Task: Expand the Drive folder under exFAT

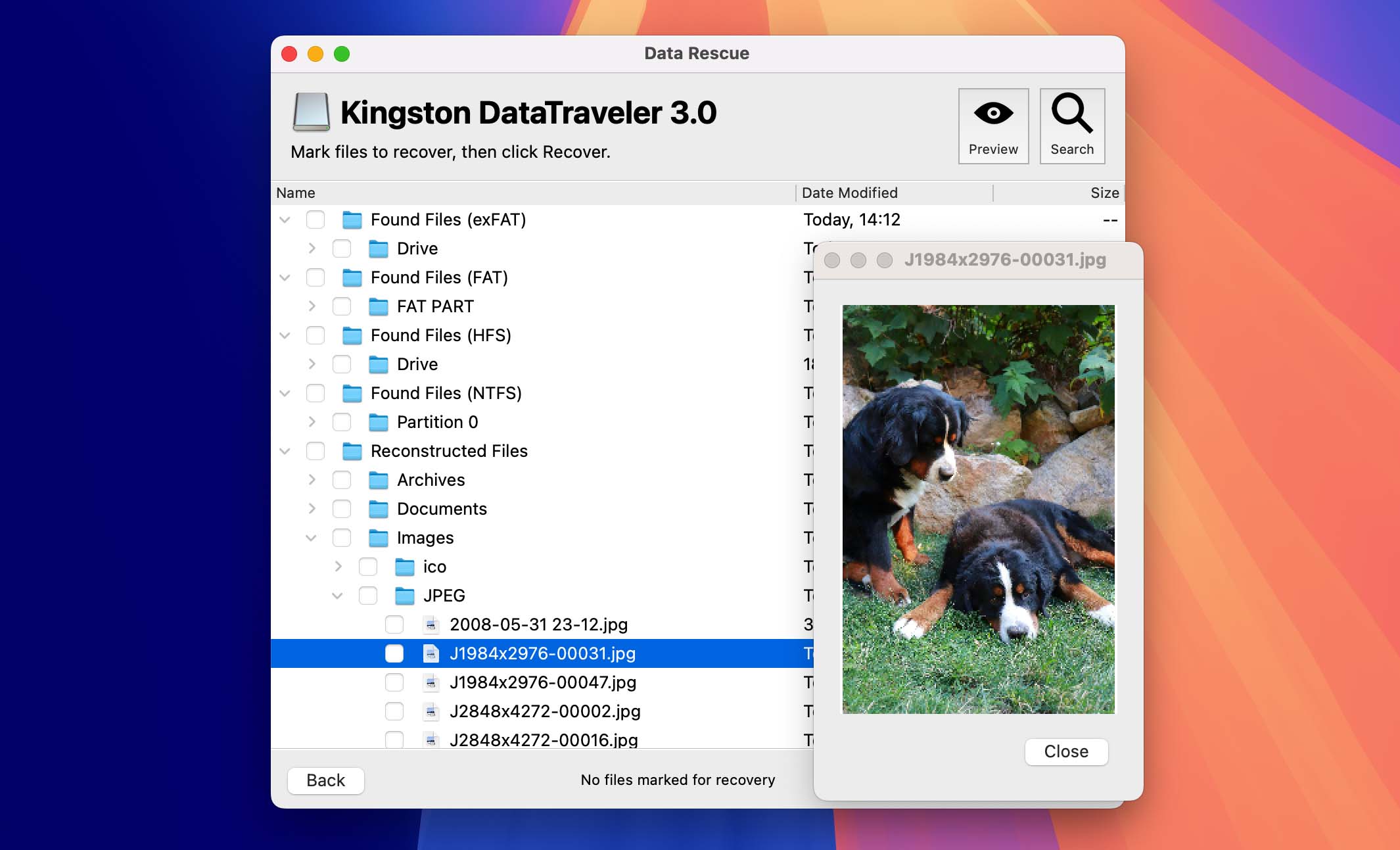Action: click(x=312, y=248)
